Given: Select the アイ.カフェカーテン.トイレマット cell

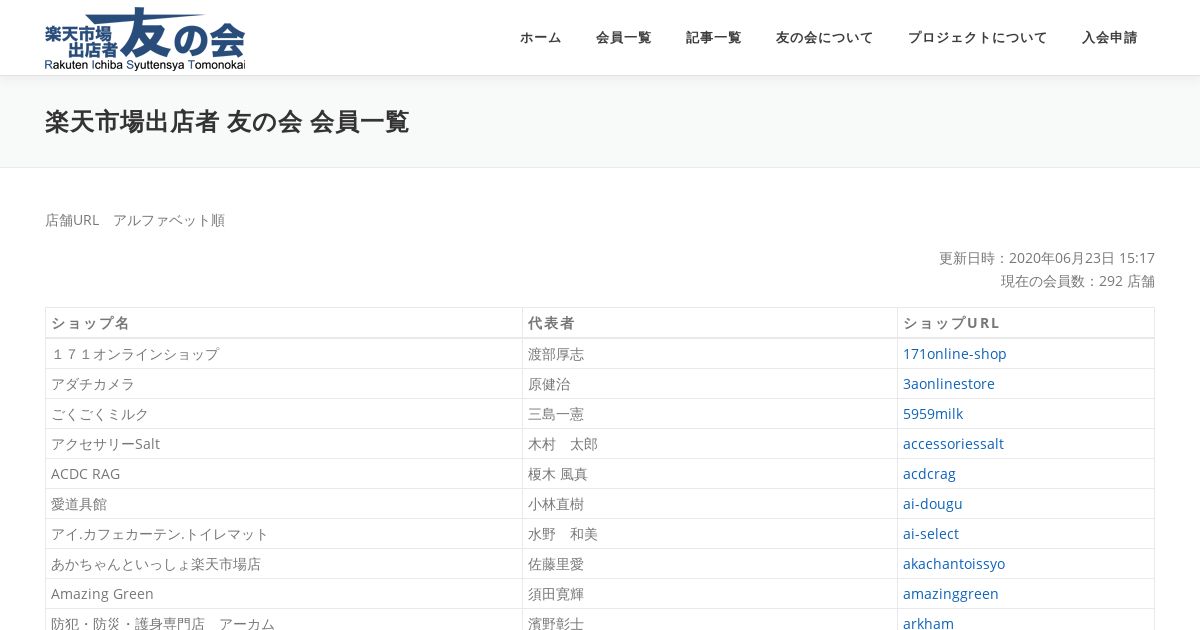Looking at the screenshot, I should [284, 534].
